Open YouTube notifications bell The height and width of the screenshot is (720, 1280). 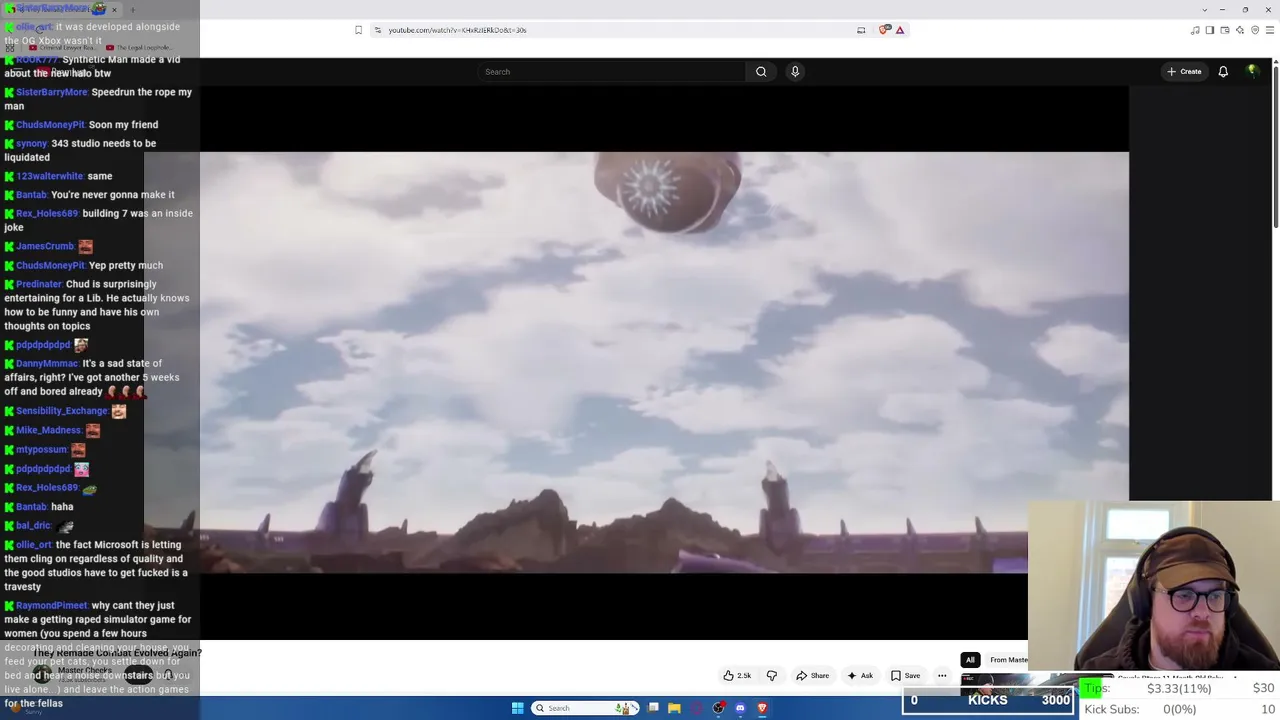click(x=1223, y=72)
